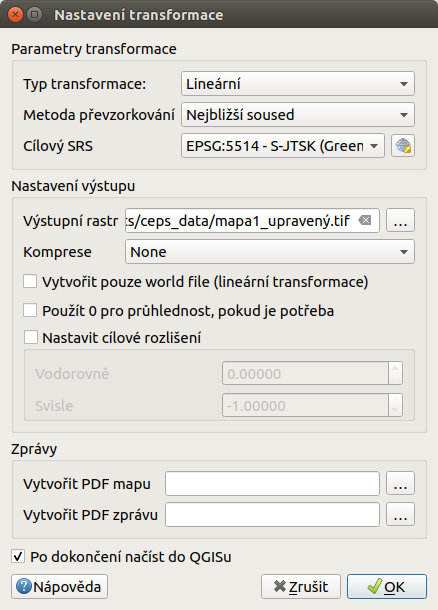Click the Zprávy section label
The width and height of the screenshot is (438, 610).
[x=34, y=449]
